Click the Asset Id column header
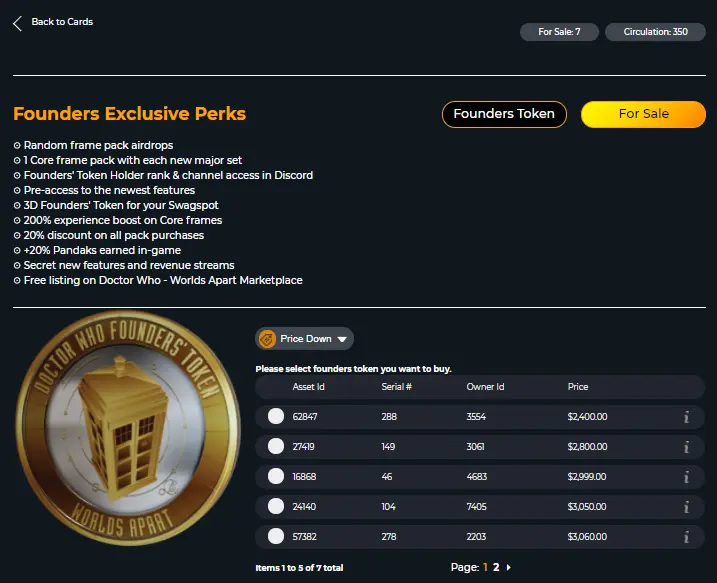This screenshot has height=583, width=717. (x=308, y=387)
